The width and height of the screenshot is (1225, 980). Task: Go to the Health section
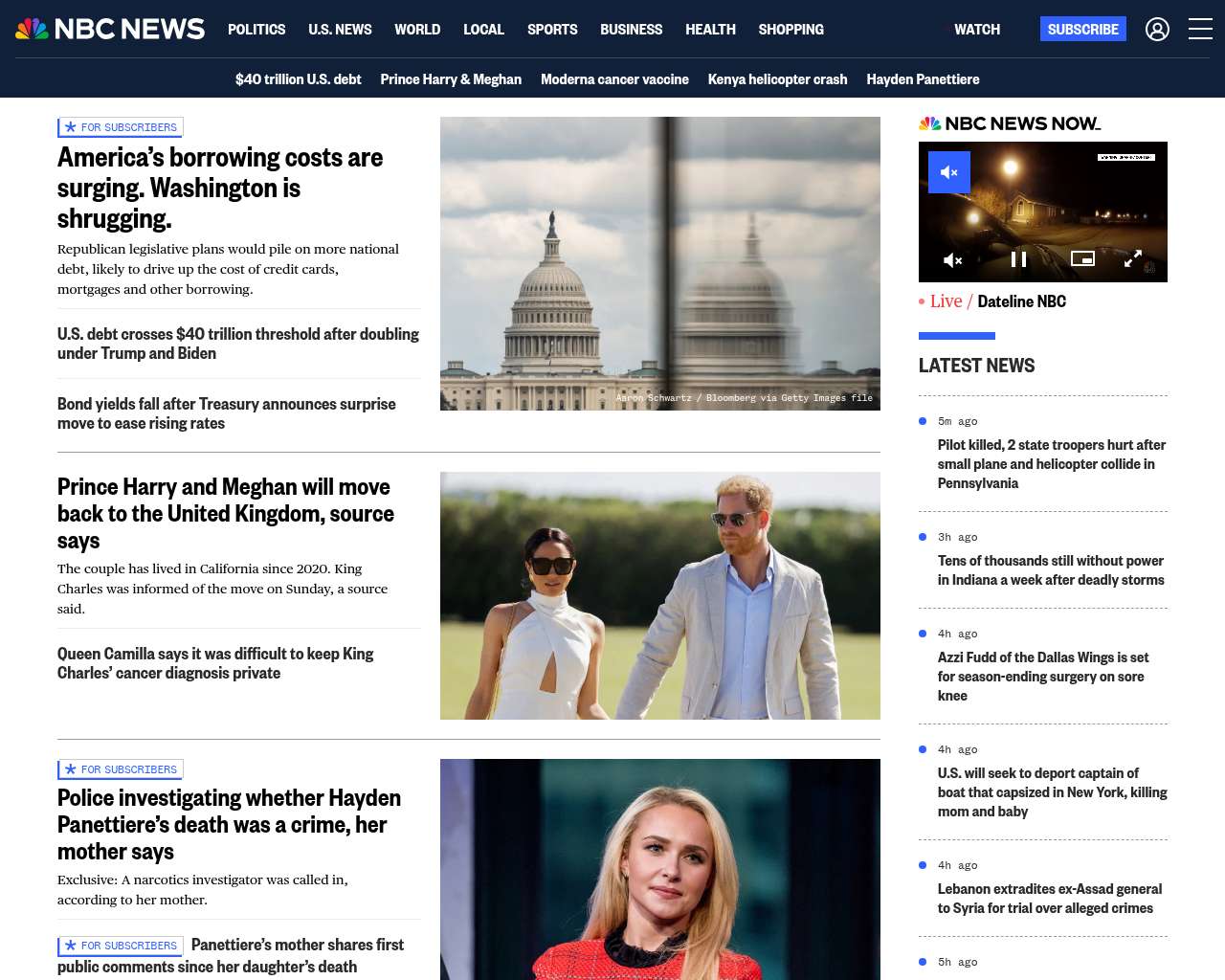tap(710, 30)
